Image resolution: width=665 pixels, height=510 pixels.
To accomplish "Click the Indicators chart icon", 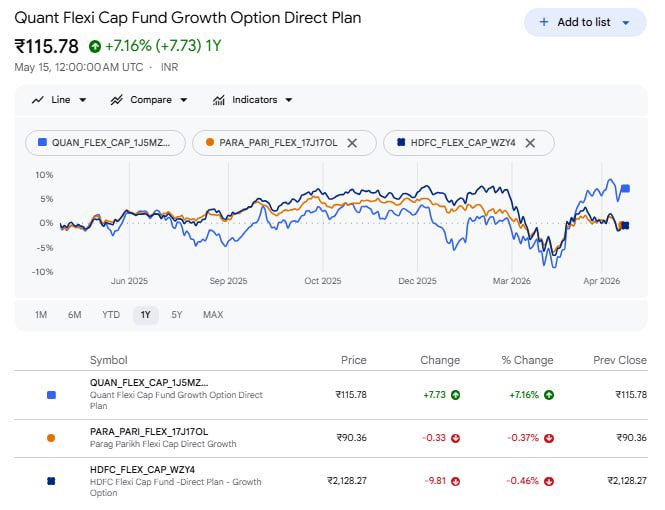I will coord(218,100).
